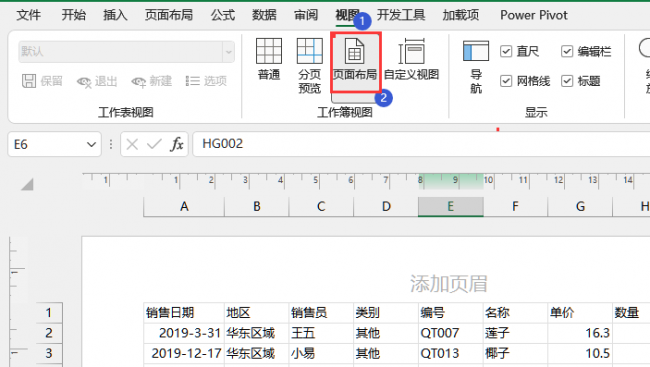Screen dimensions: 650x367
Task: Select column D header
Action: click(x=386, y=207)
